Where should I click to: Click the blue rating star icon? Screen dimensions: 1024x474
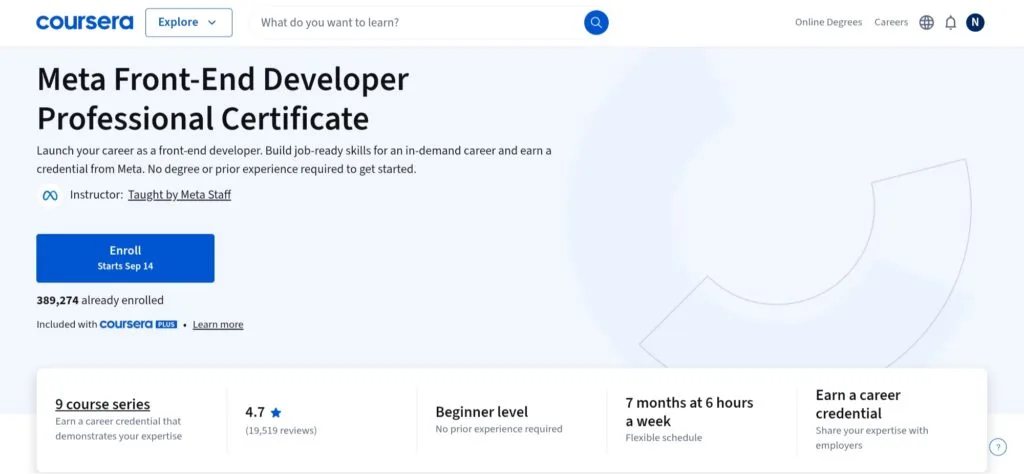[x=276, y=413]
